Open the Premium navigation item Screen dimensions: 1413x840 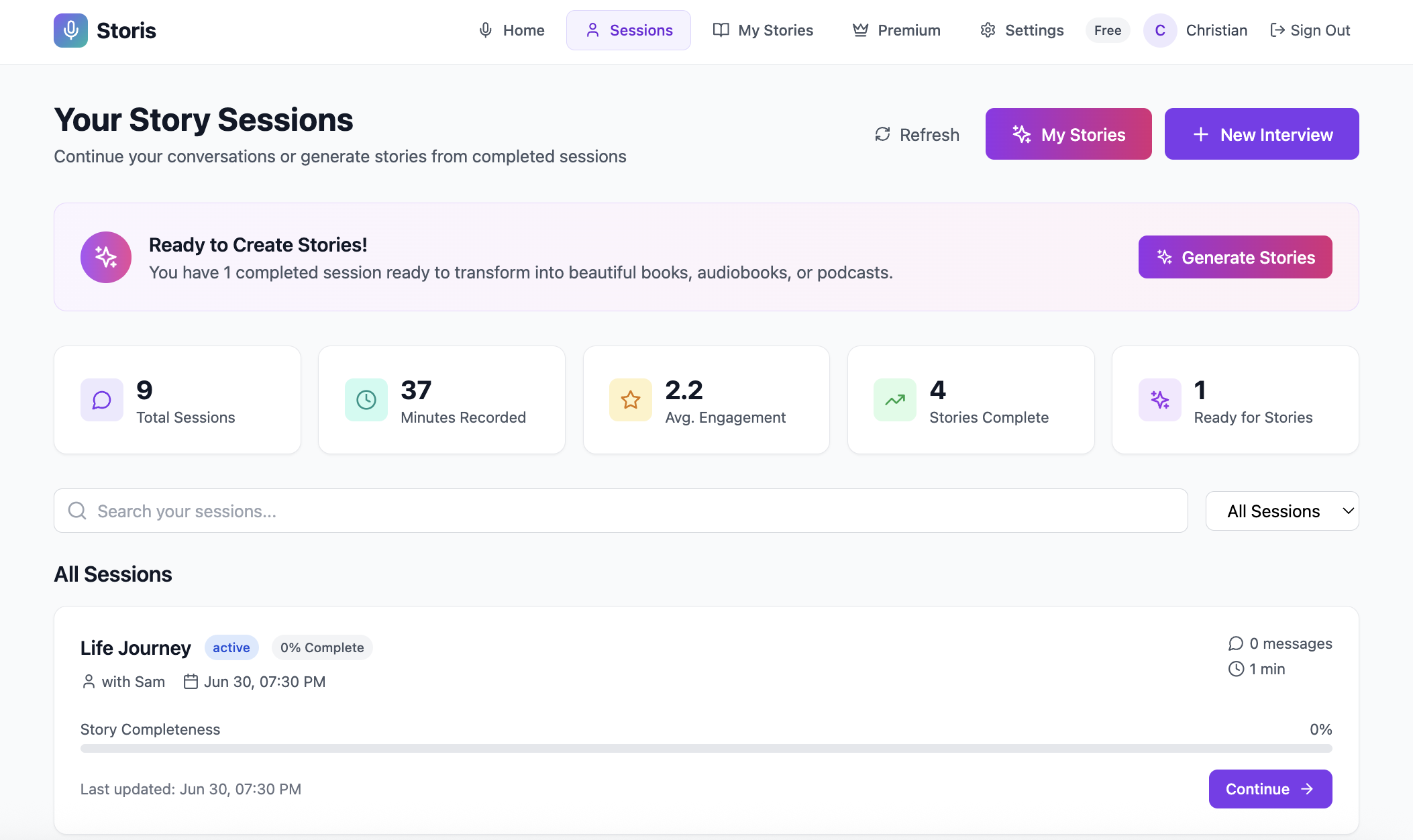pyautogui.click(x=896, y=30)
